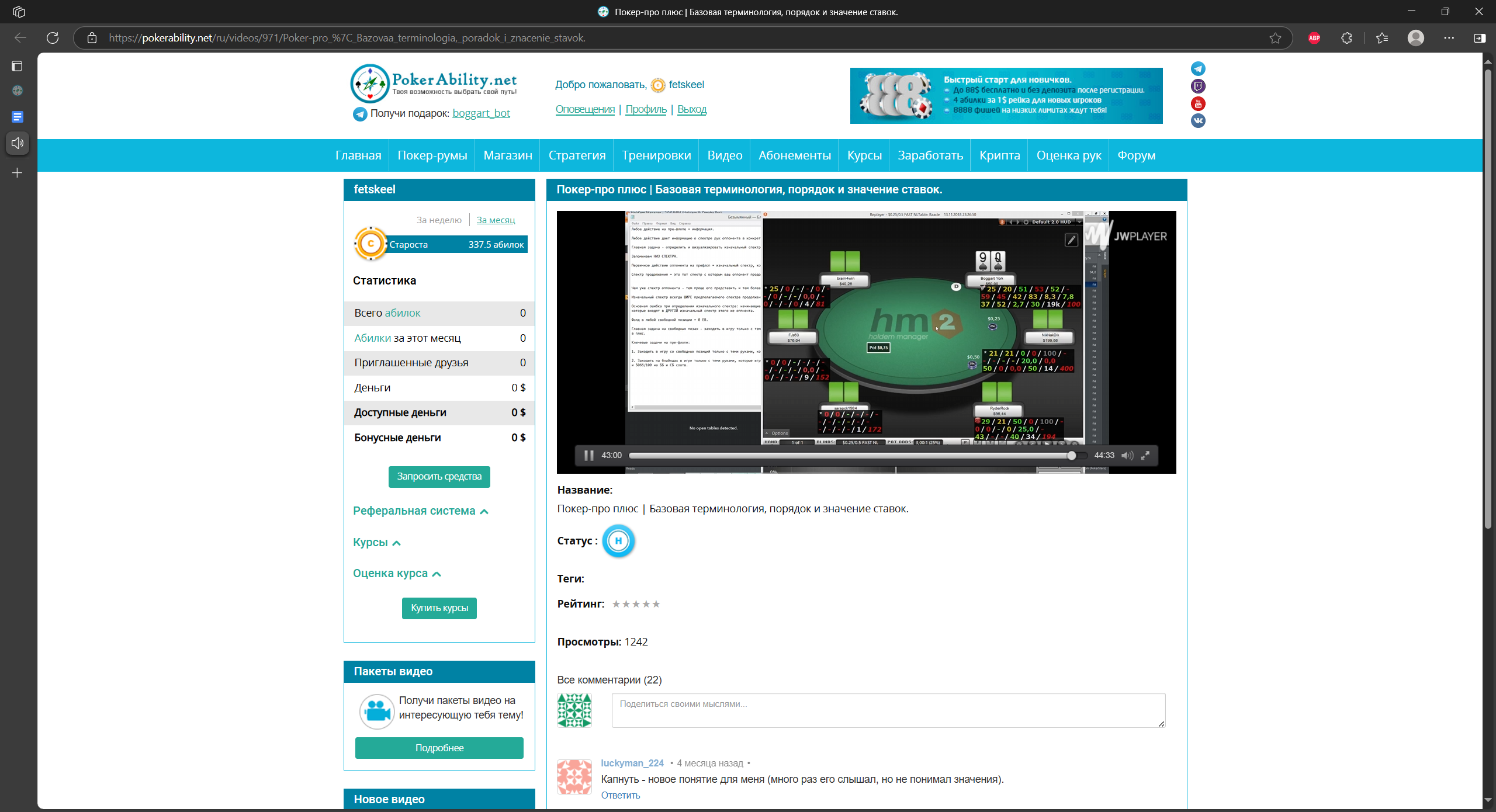Image resolution: width=1496 pixels, height=812 pixels.
Task: Open the Крипта menu item
Action: pyautogui.click(x=1000, y=155)
